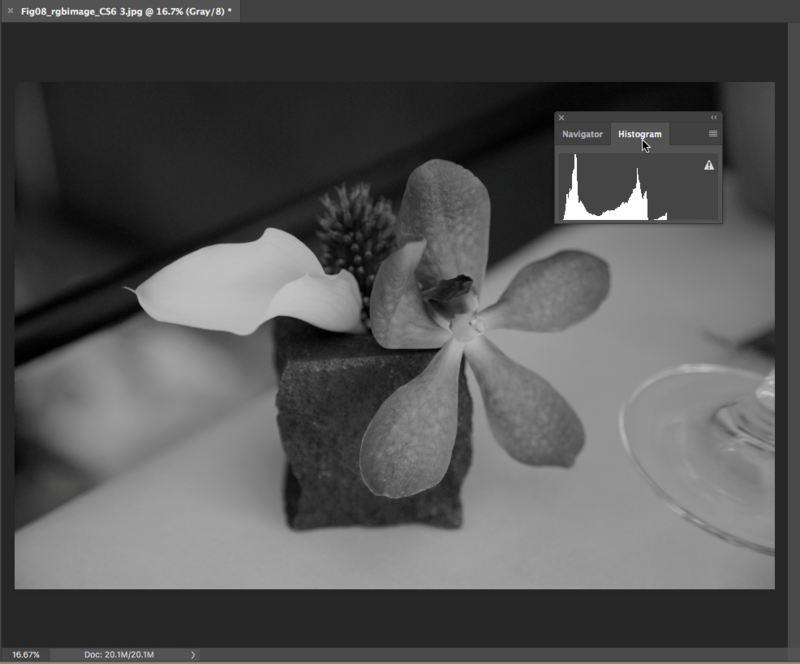The image size is (800, 664).
Task: Switch to the Navigator tab
Action: tap(582, 134)
